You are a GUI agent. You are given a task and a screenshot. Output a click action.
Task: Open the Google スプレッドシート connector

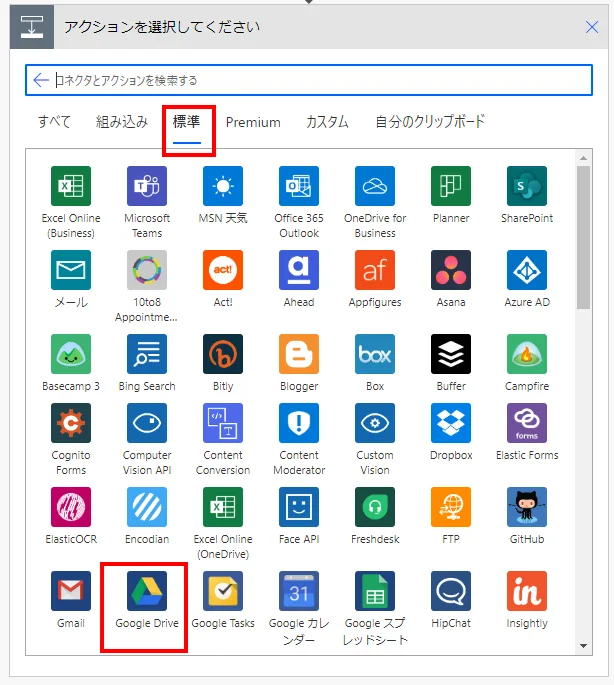tap(375, 591)
